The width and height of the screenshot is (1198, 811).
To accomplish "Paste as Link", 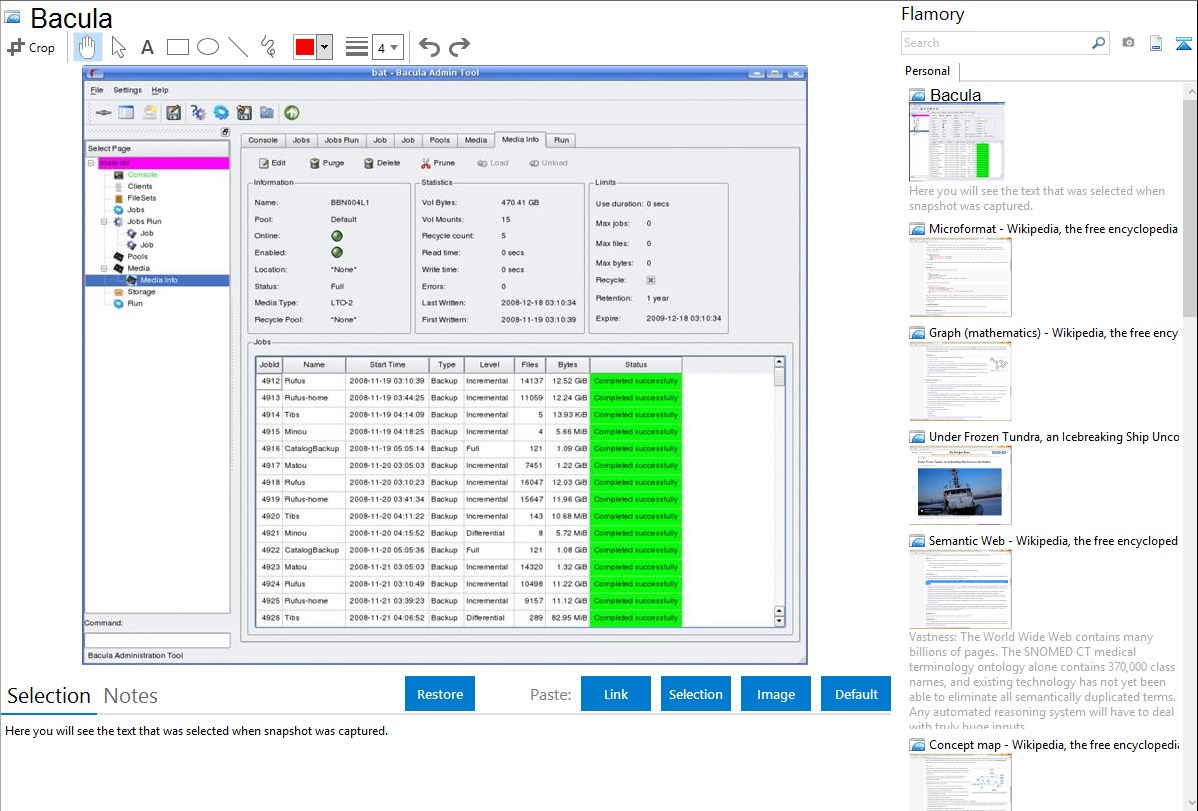I will [x=616, y=694].
